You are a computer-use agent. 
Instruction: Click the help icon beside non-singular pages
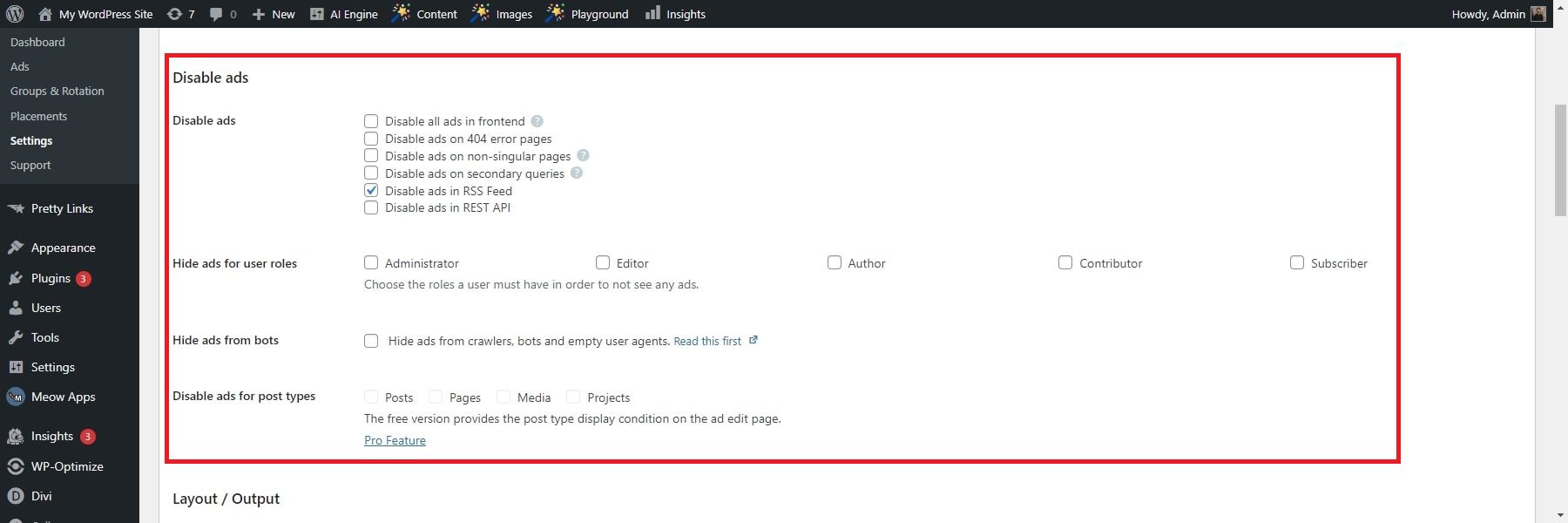click(x=584, y=155)
